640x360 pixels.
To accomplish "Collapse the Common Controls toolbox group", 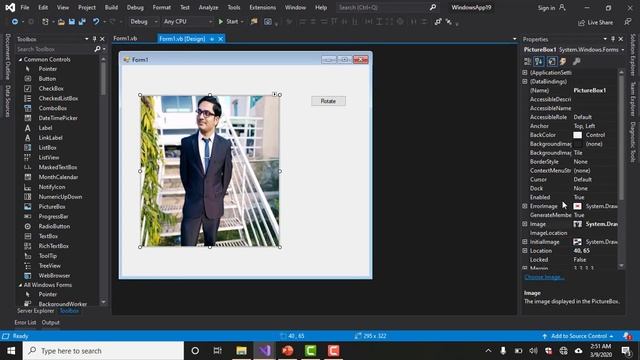I will 20,60.
